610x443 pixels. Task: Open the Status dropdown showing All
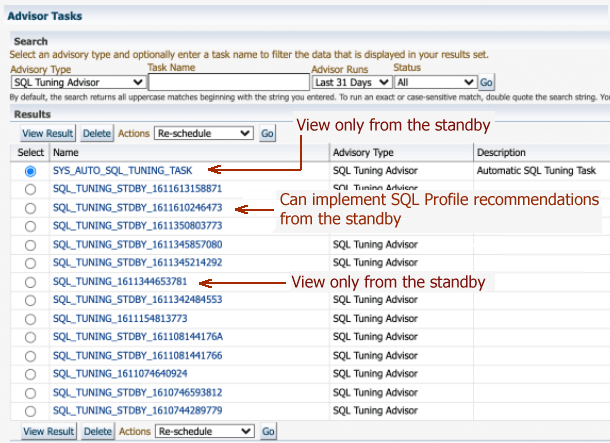435,82
